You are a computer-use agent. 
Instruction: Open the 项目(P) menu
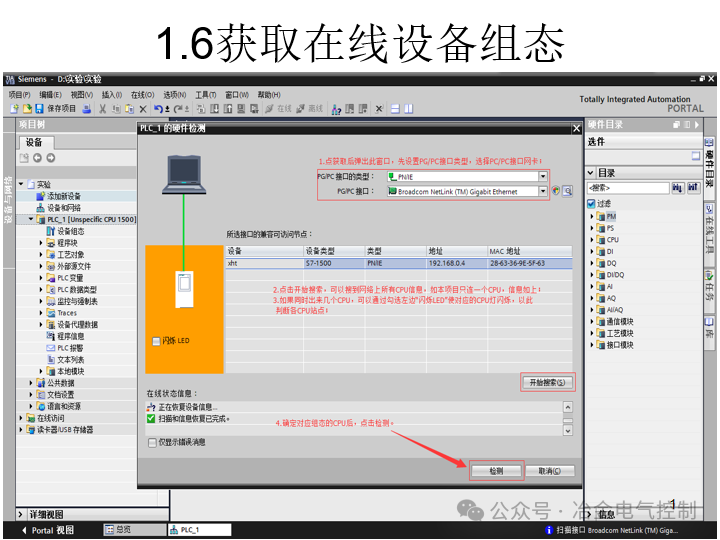click(x=20, y=95)
